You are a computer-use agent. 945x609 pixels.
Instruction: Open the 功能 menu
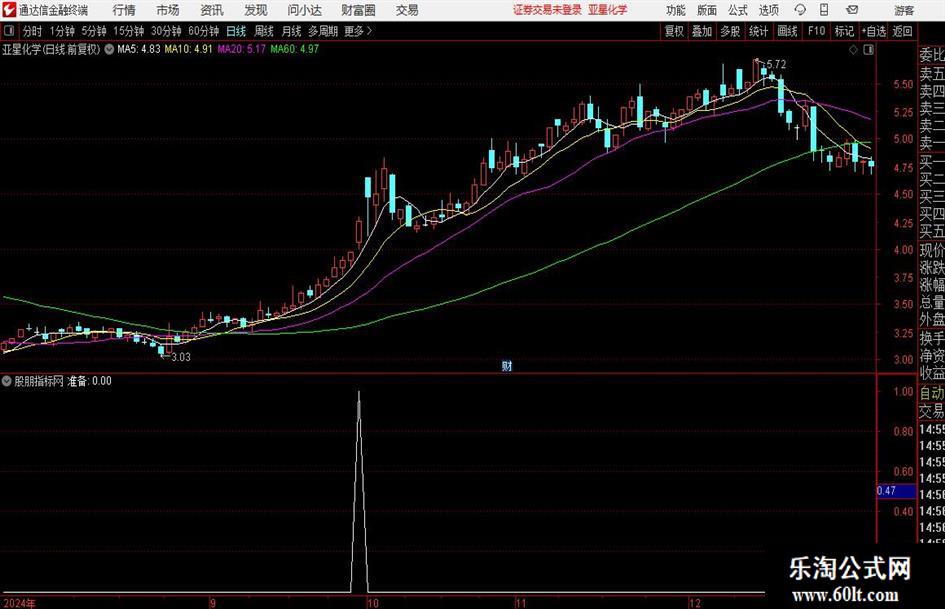click(x=676, y=10)
